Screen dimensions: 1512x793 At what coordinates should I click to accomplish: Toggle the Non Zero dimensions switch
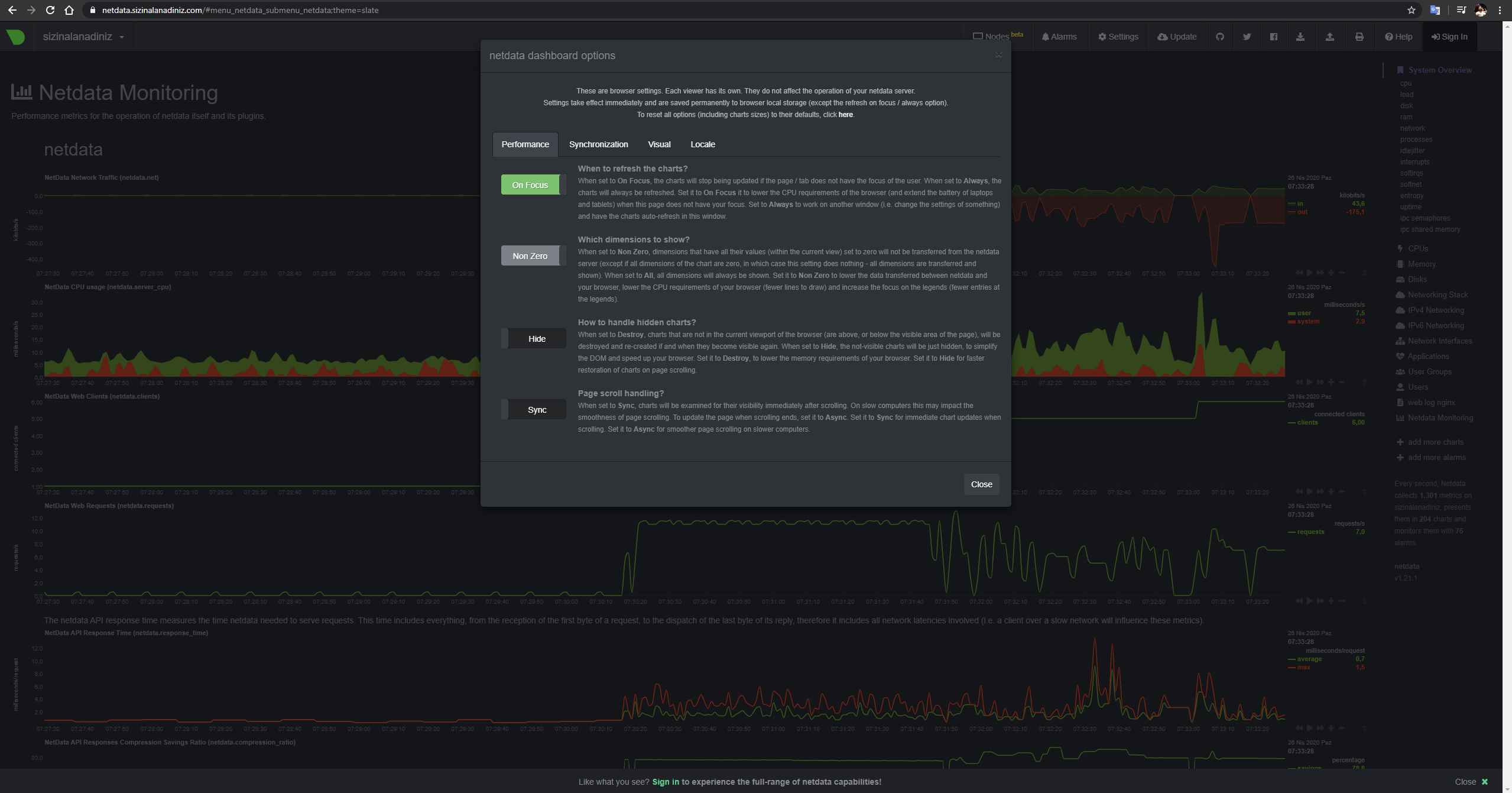pyautogui.click(x=533, y=255)
